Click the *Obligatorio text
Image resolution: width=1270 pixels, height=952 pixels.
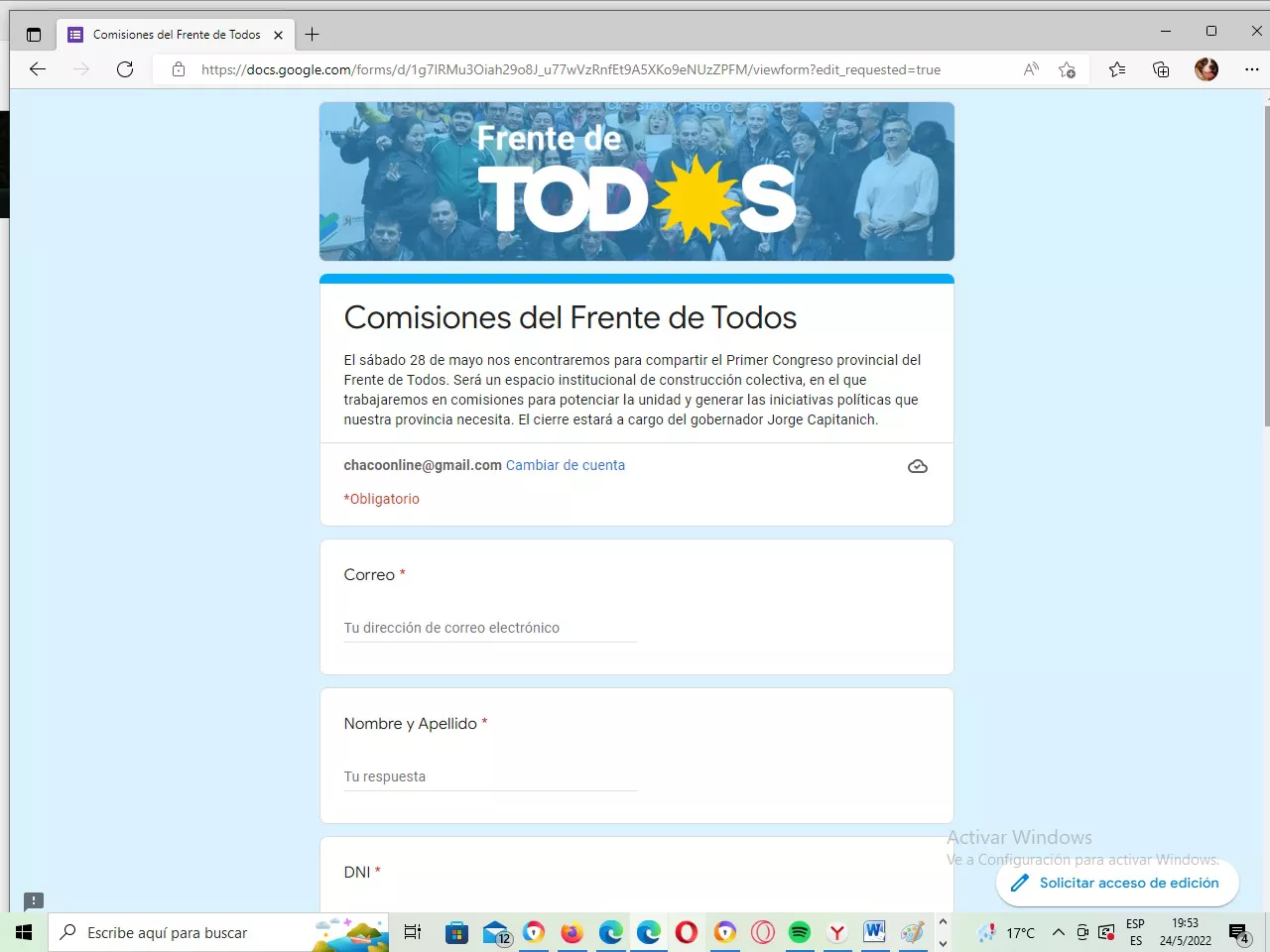(382, 499)
